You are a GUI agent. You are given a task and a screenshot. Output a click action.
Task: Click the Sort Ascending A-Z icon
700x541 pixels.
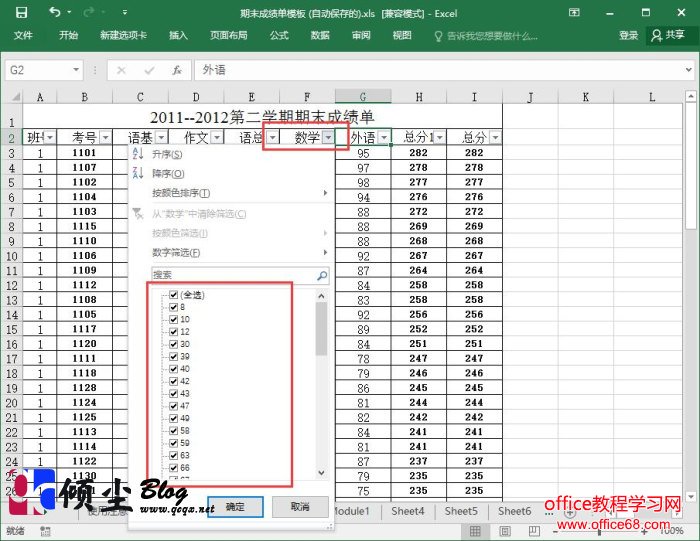[x=138, y=154]
